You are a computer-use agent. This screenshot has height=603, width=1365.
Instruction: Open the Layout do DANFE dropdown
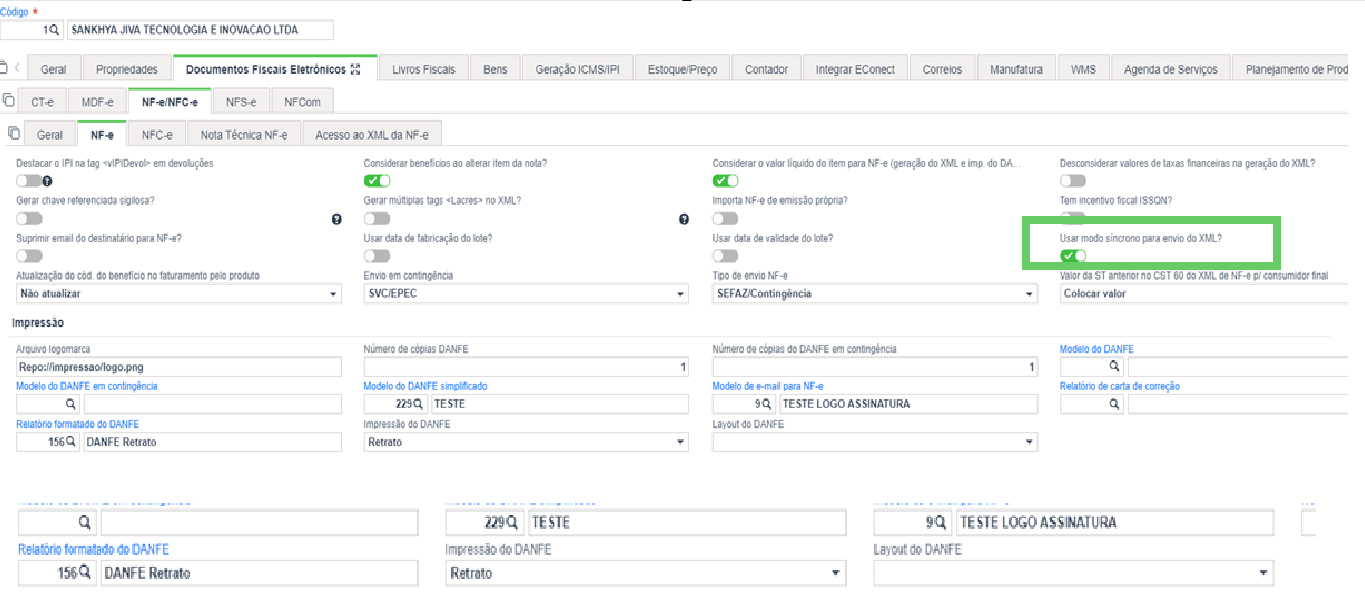(875, 442)
